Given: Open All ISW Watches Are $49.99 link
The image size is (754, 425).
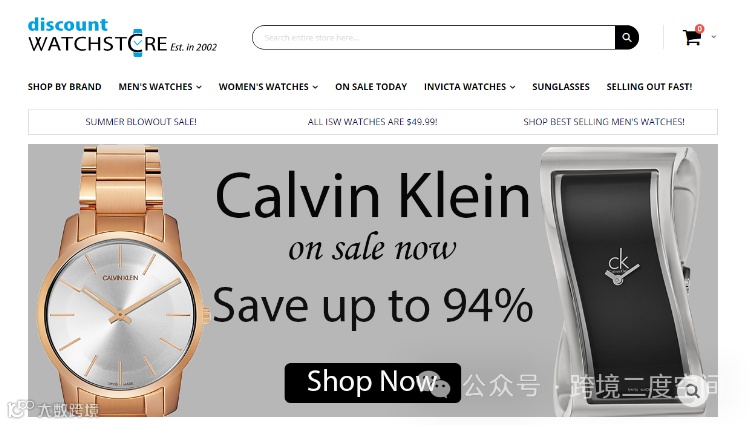Looking at the screenshot, I should click(x=373, y=122).
